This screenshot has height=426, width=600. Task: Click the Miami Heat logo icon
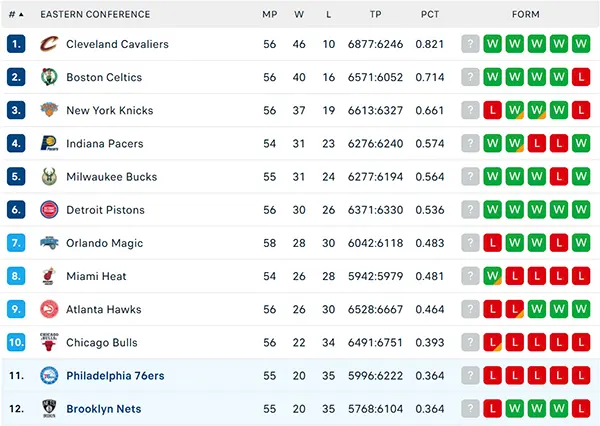point(49,276)
